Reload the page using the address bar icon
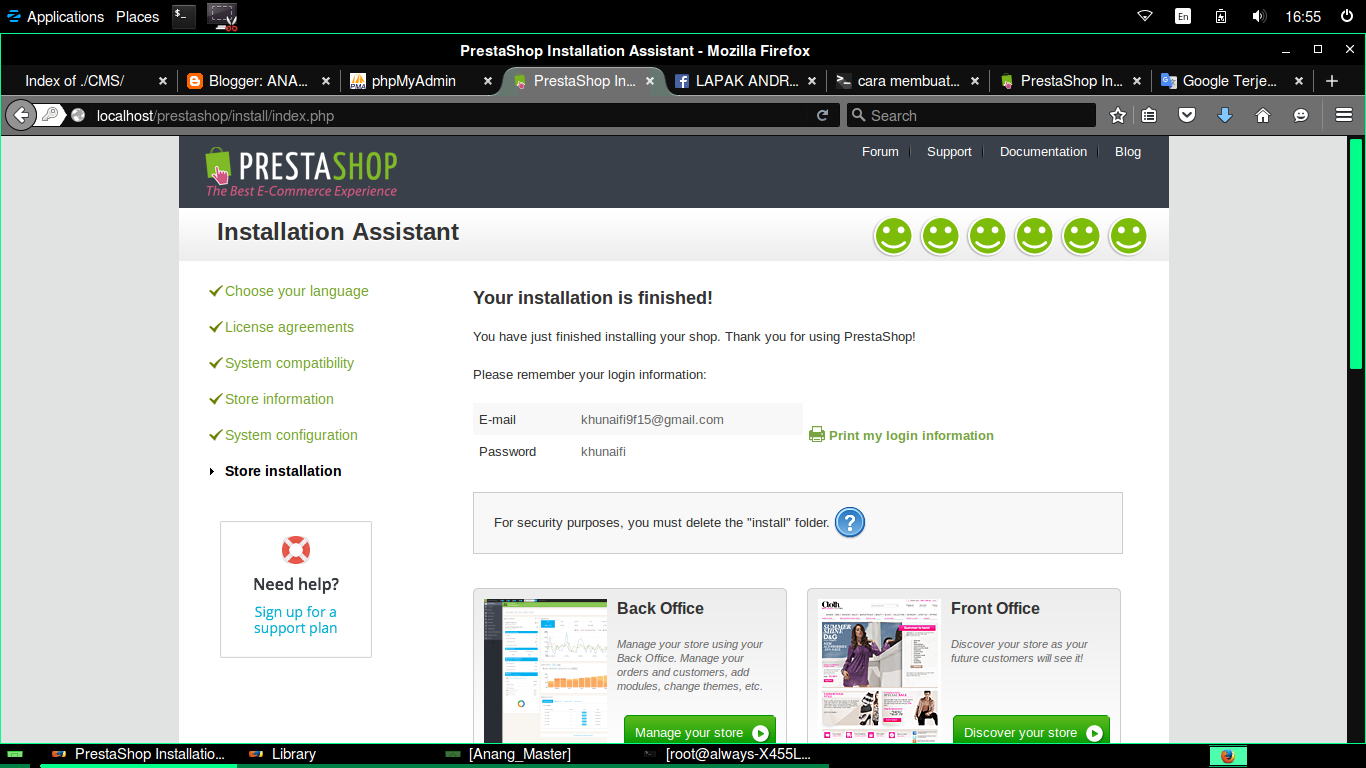 822,115
